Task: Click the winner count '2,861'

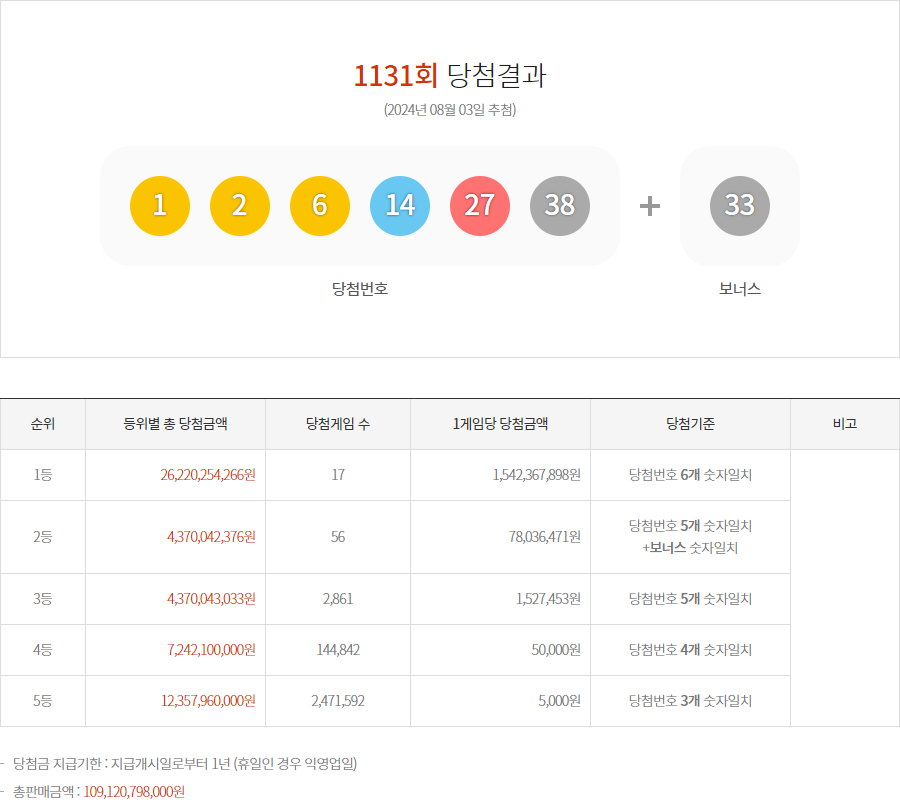Action: click(338, 599)
